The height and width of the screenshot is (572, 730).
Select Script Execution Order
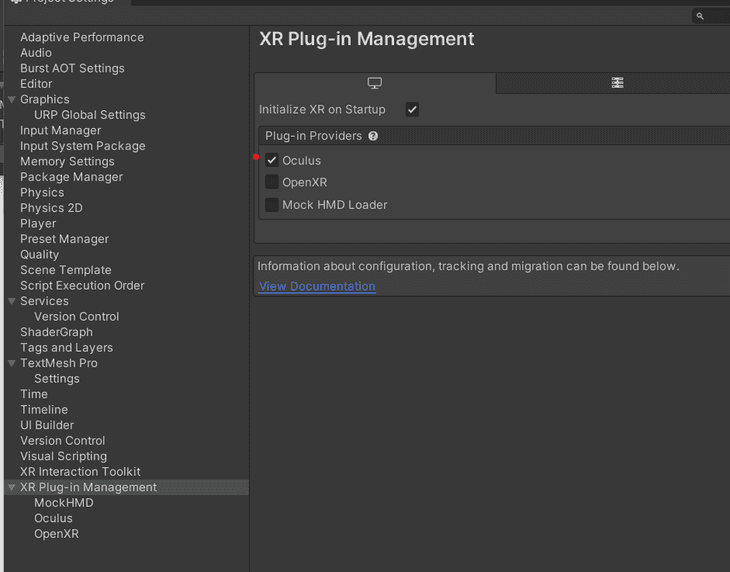click(x=82, y=286)
